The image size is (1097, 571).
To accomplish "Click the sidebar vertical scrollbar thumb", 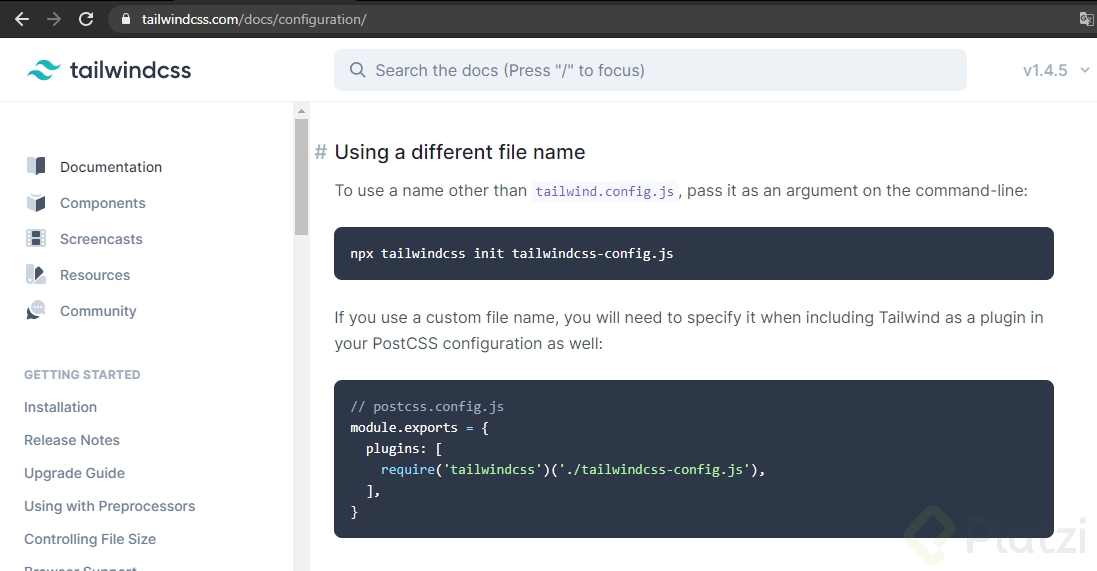I will pos(301,177).
